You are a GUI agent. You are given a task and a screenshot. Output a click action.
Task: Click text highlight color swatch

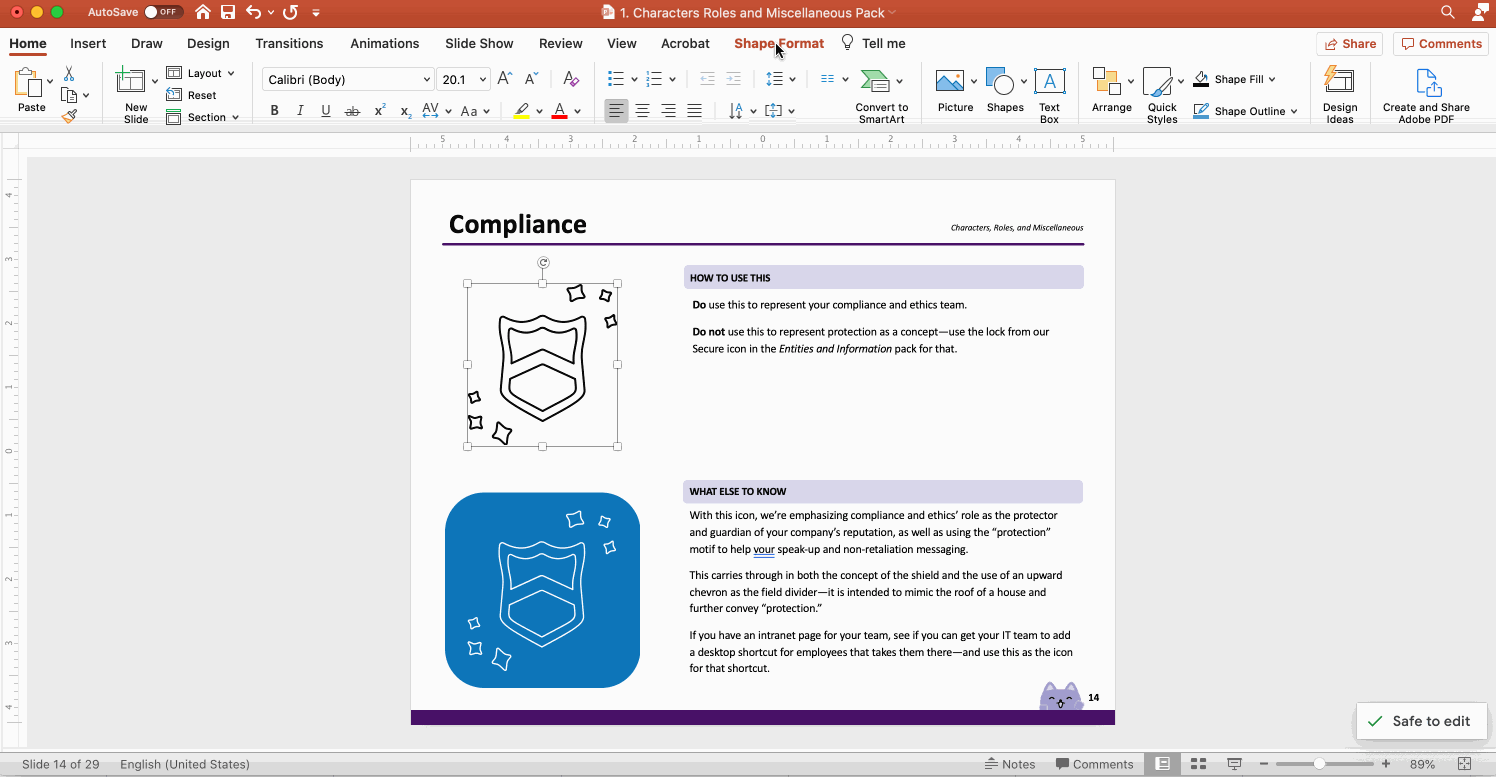coord(521,111)
